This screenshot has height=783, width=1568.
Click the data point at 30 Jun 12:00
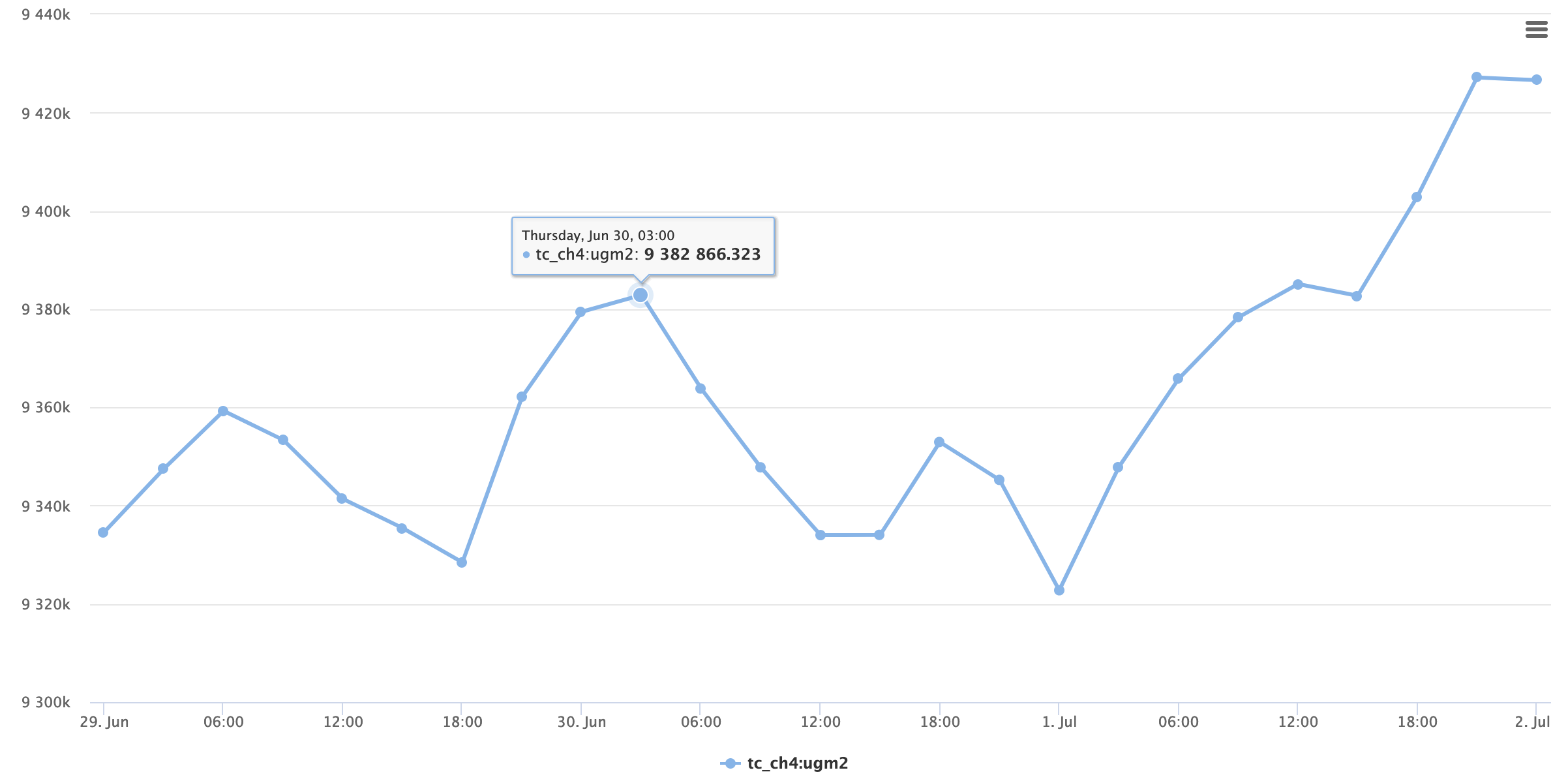[821, 535]
